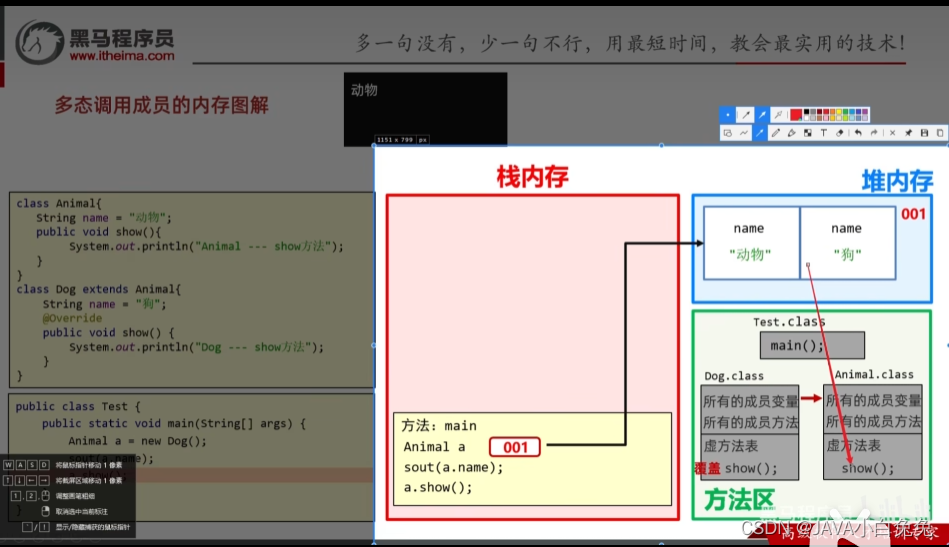Select the rectangle and ellipse shape tool
Viewport: 949px width, 547px height.
727,133
